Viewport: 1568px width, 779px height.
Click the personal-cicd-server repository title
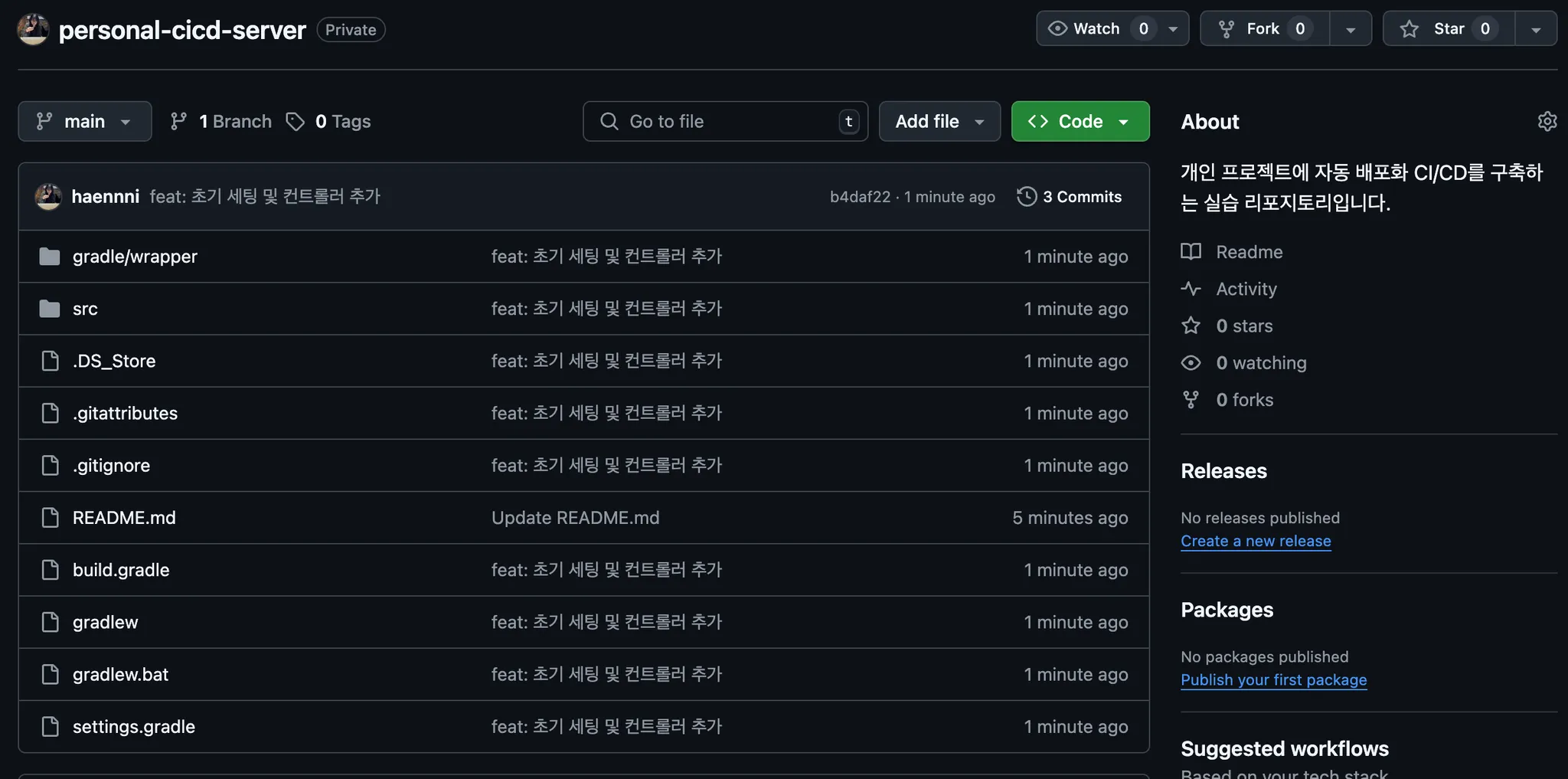coord(182,30)
